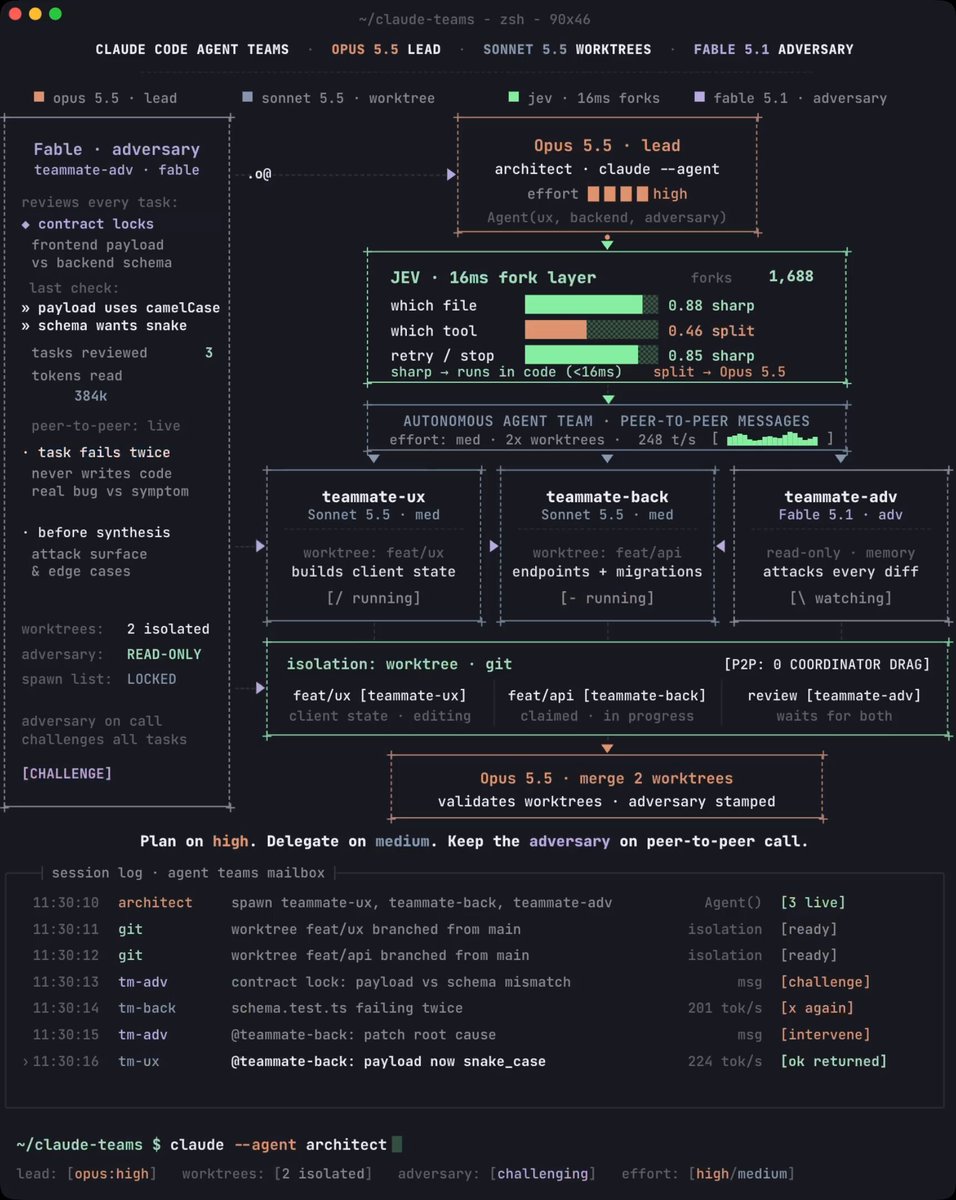Click the retry / stop 0.85 progress bar
956x1200 pixels.
point(591,355)
